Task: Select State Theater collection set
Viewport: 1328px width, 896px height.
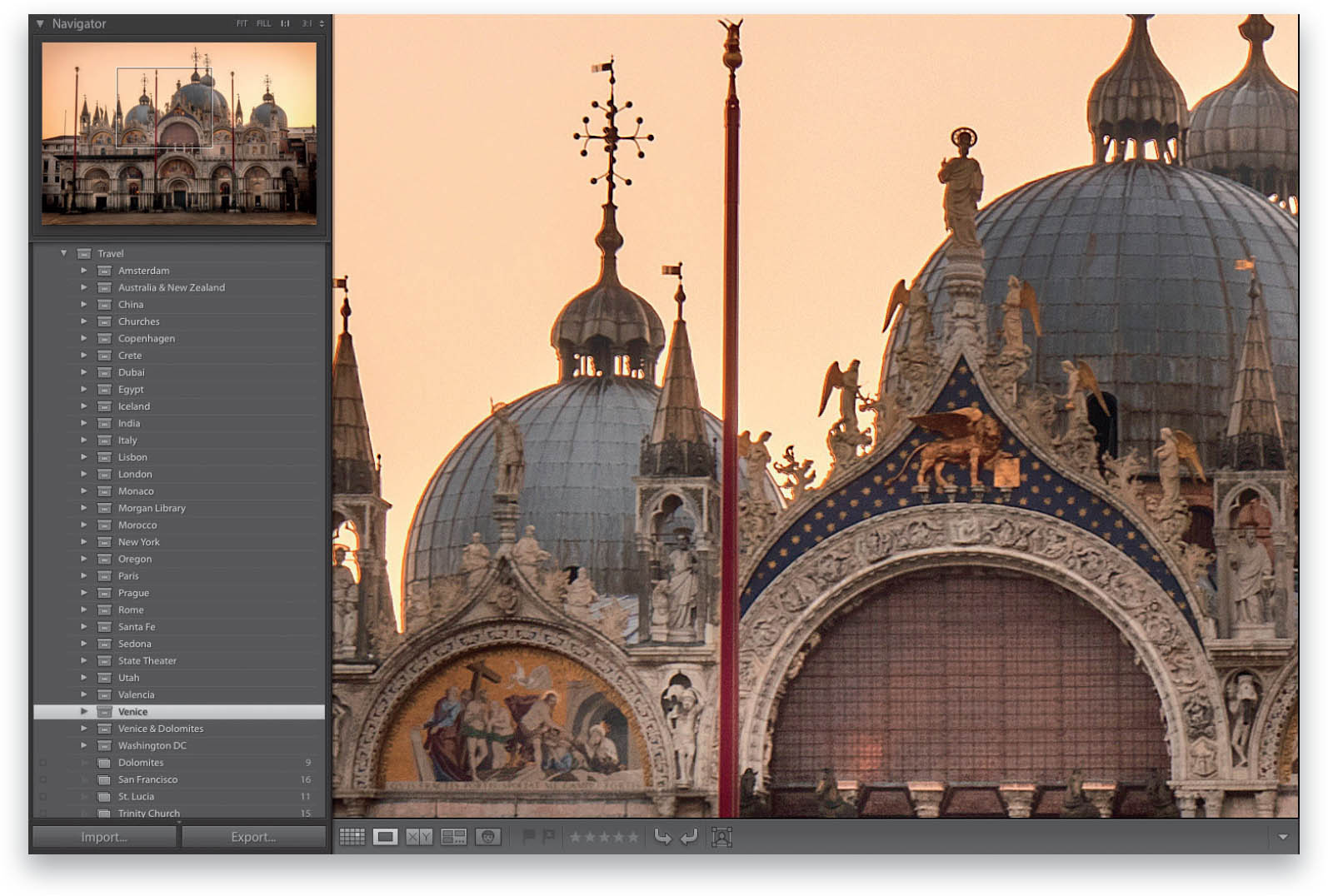Action: (x=179, y=660)
